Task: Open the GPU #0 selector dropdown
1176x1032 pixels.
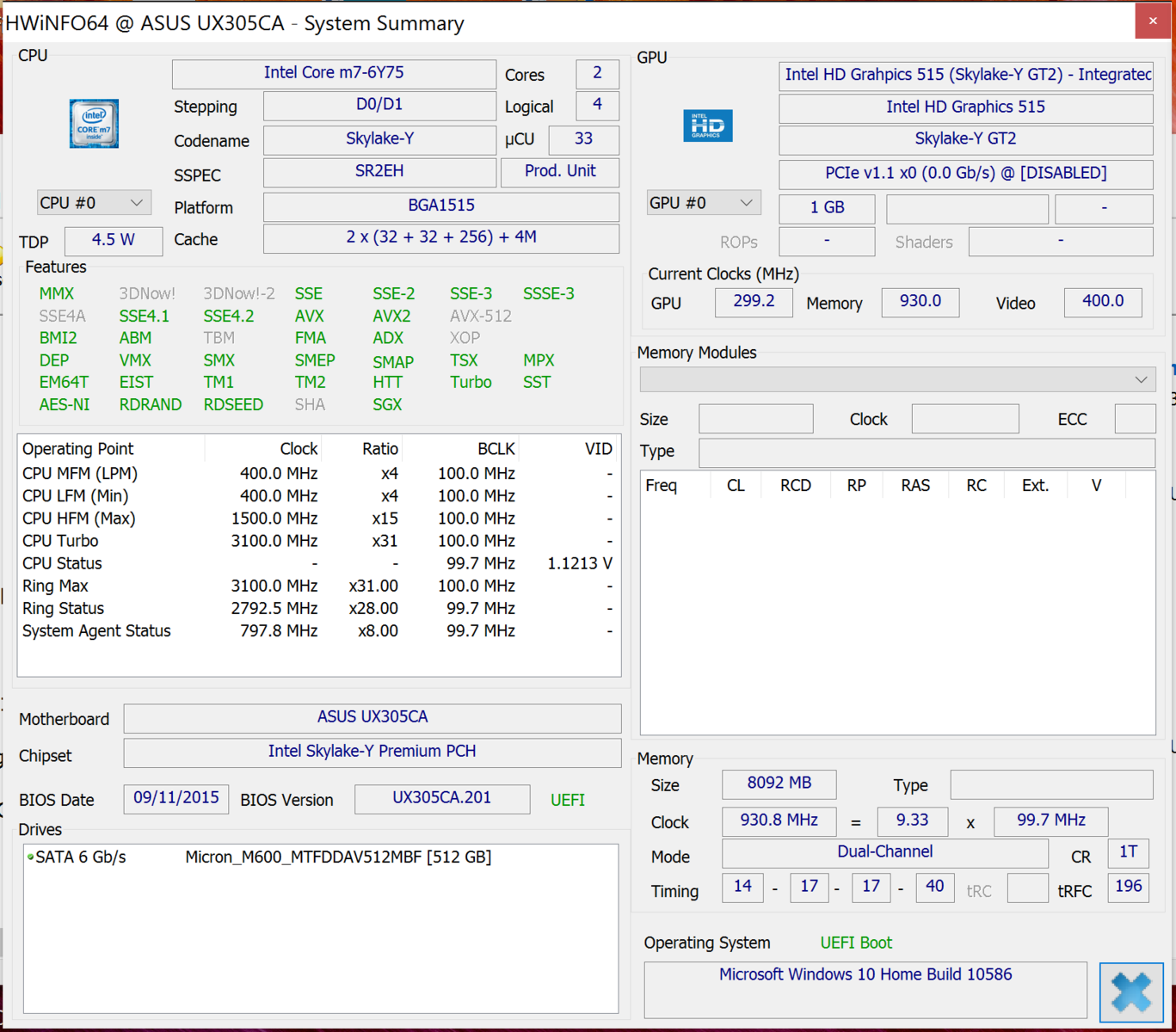Action: tap(704, 203)
